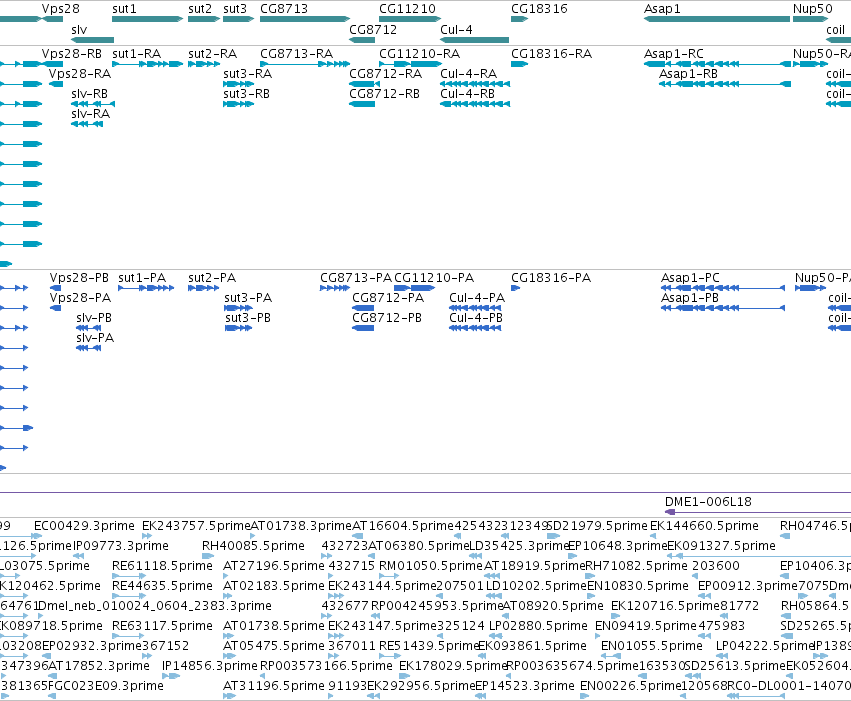Open the RE63117.5prime EST label
This screenshot has width=851, height=701.
click(162, 626)
